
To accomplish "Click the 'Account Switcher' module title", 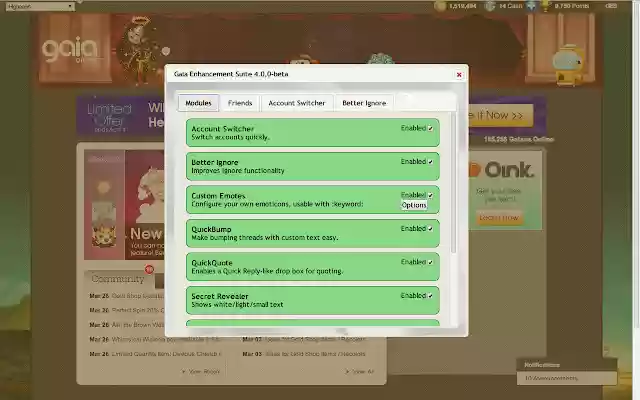I will point(222,129).
